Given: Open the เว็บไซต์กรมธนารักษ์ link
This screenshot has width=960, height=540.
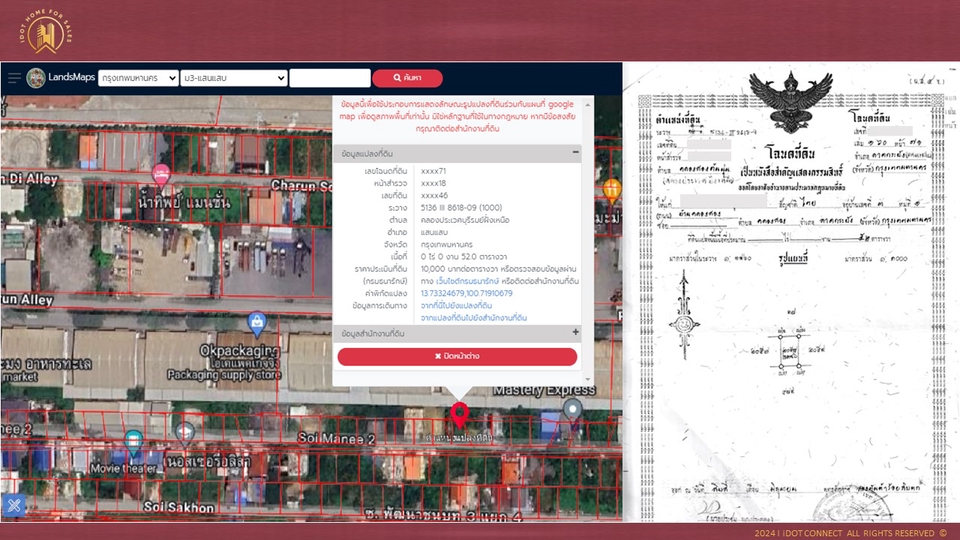Looking at the screenshot, I should 468,281.
